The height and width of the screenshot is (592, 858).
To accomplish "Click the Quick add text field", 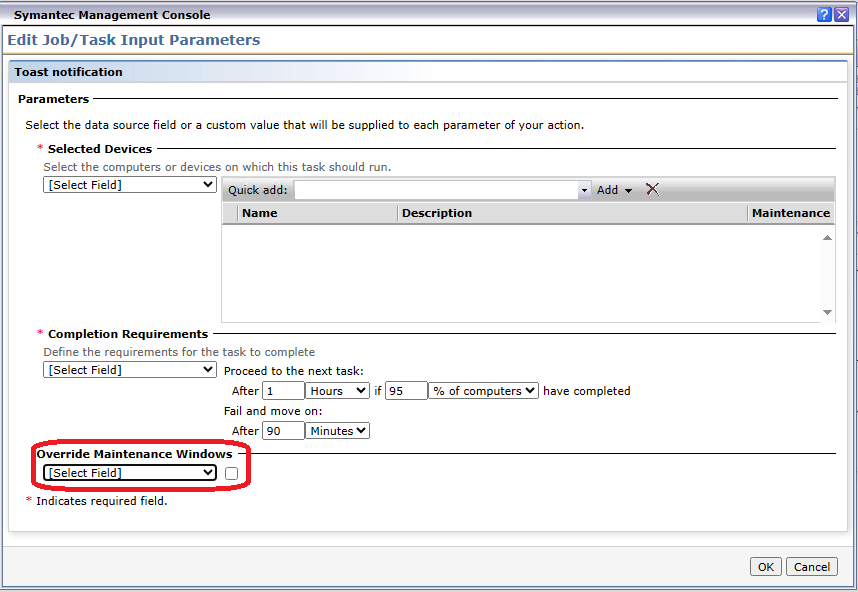I will tap(435, 190).
